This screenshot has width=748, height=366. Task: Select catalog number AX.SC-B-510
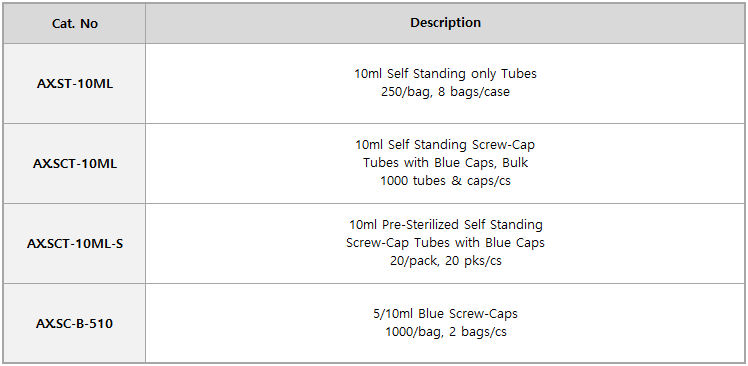tap(75, 324)
